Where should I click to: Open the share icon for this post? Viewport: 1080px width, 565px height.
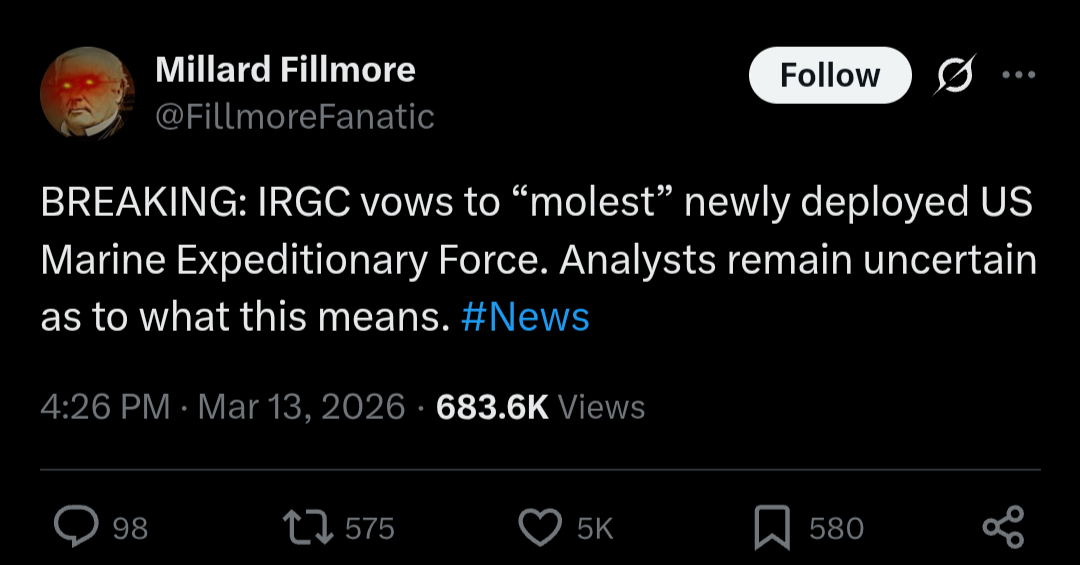pos(1003,527)
